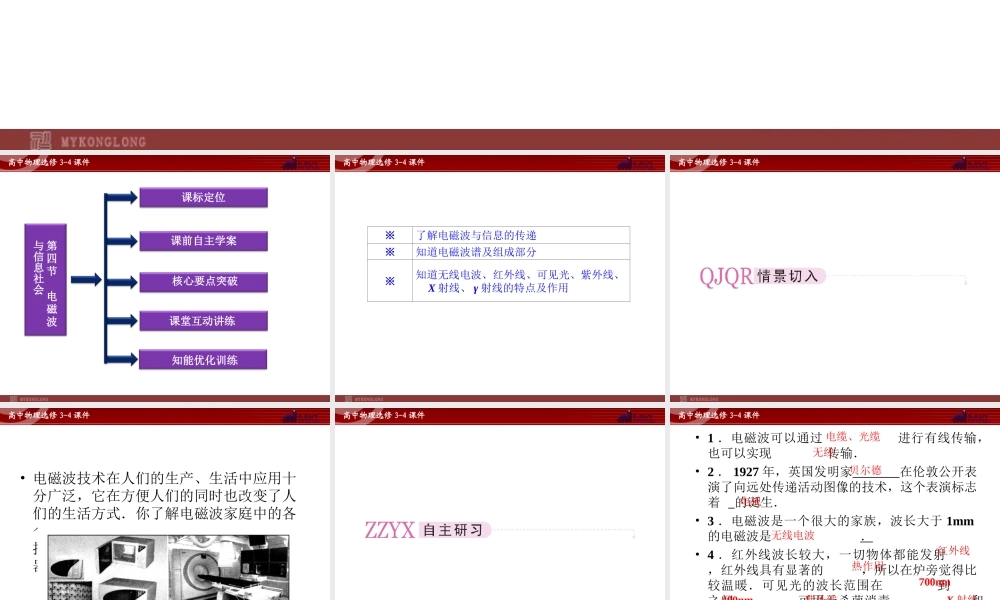The image size is (1000, 600).
Task: Click the ※ symbol in the third table row
Action: (390, 281)
